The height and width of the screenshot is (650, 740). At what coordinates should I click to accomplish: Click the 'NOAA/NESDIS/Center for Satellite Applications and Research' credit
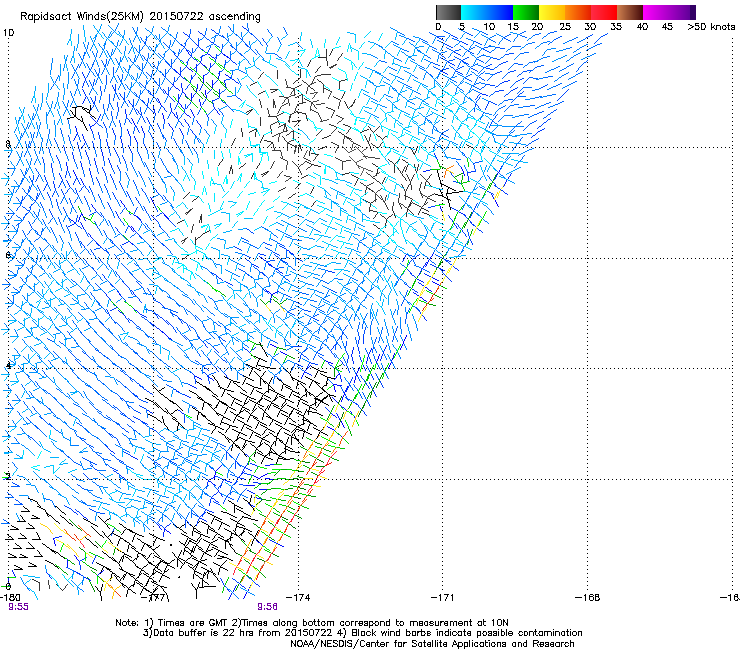(432, 644)
